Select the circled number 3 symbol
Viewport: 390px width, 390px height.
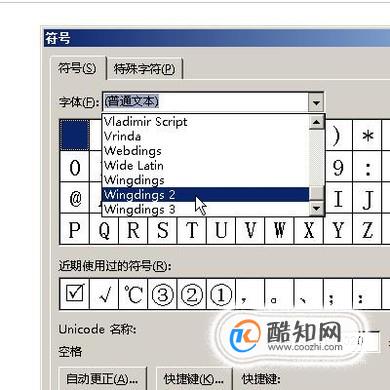coord(162,294)
